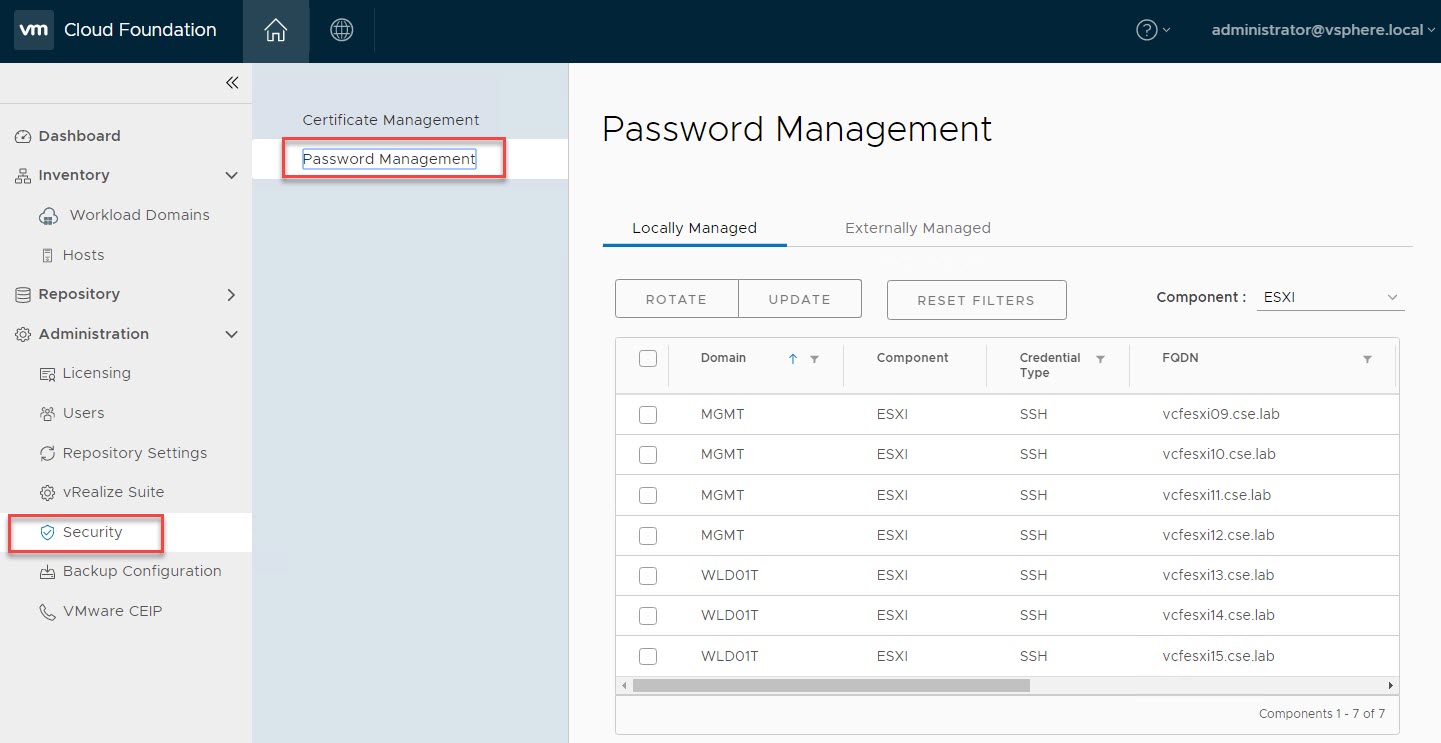The image size is (1441, 743).
Task: Click the ROTATE button
Action: [x=676, y=299]
